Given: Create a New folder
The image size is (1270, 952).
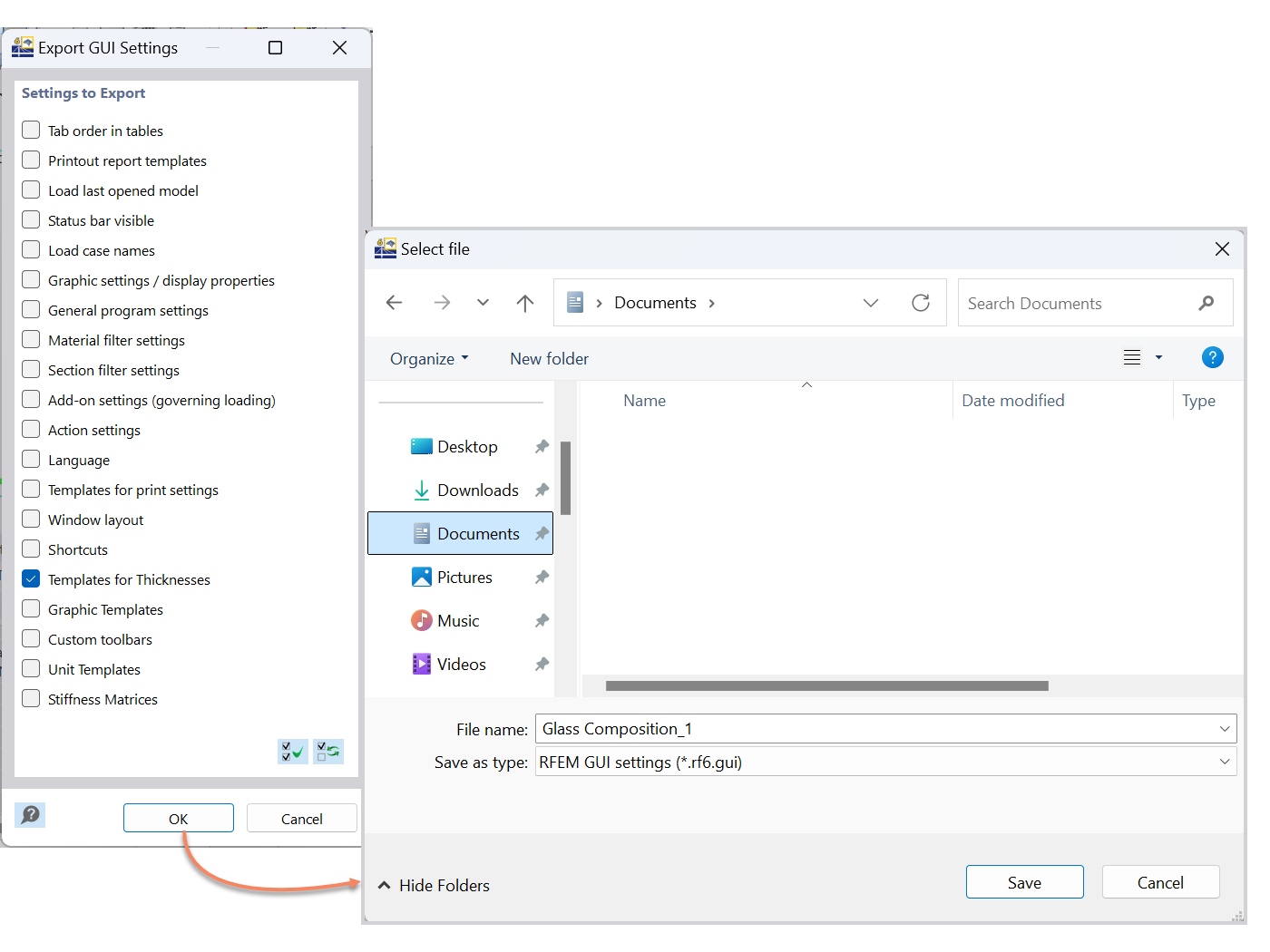Looking at the screenshot, I should [549, 358].
